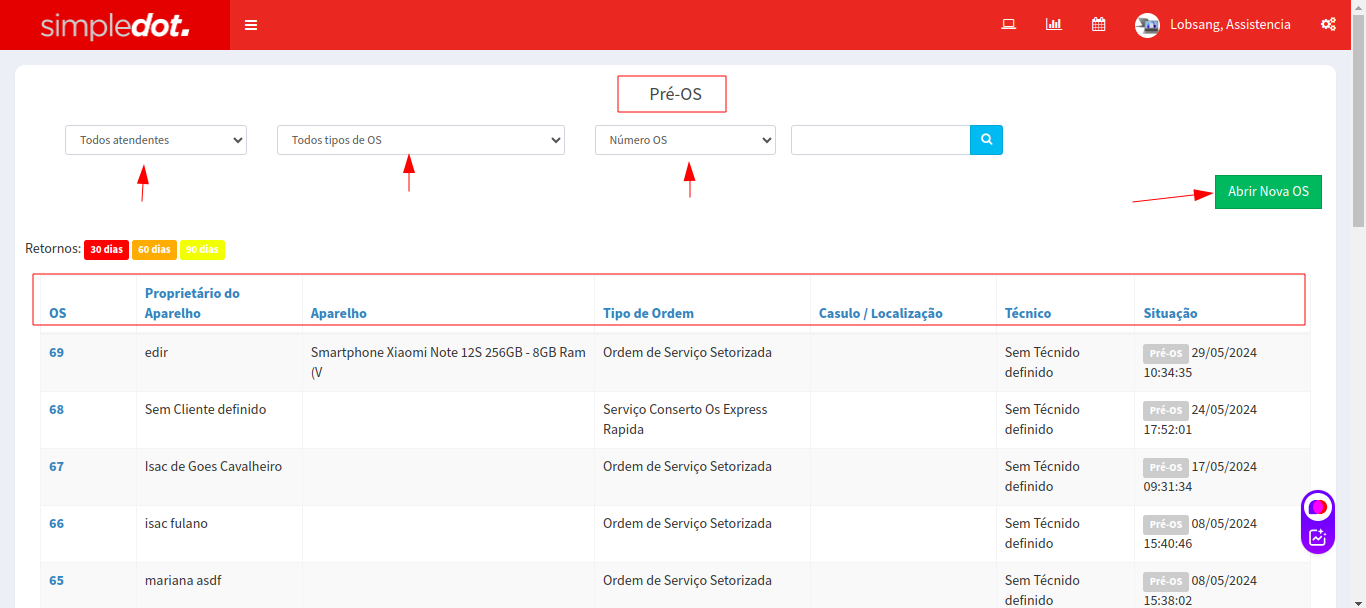
Task: Open OS number 69 link
Action: pos(56,352)
